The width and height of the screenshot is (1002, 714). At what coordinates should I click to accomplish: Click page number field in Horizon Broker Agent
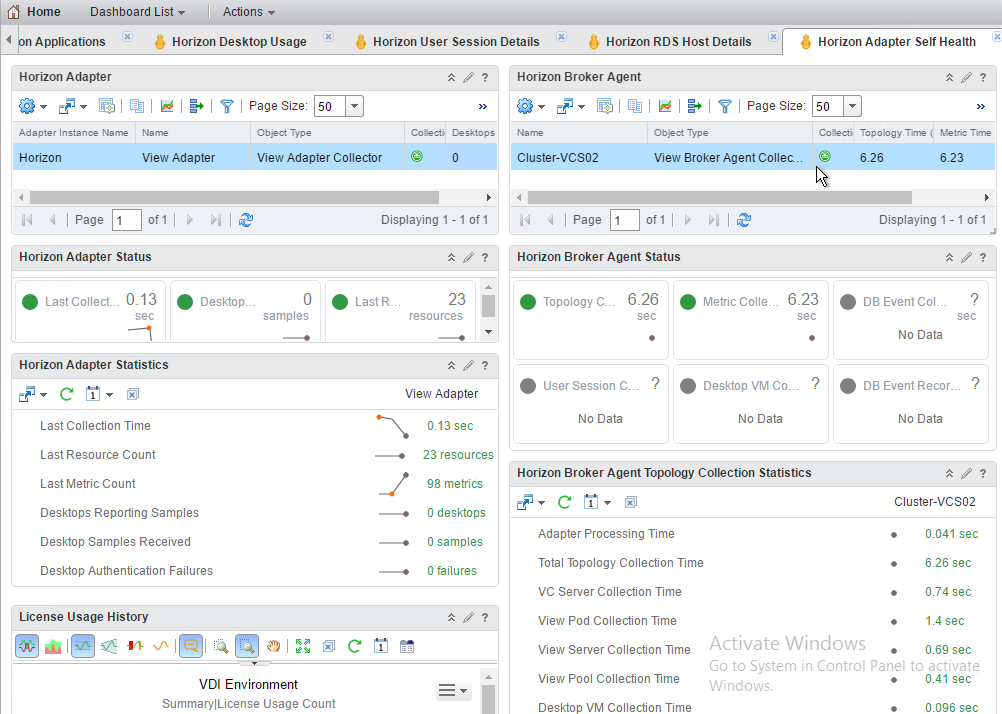coord(624,221)
